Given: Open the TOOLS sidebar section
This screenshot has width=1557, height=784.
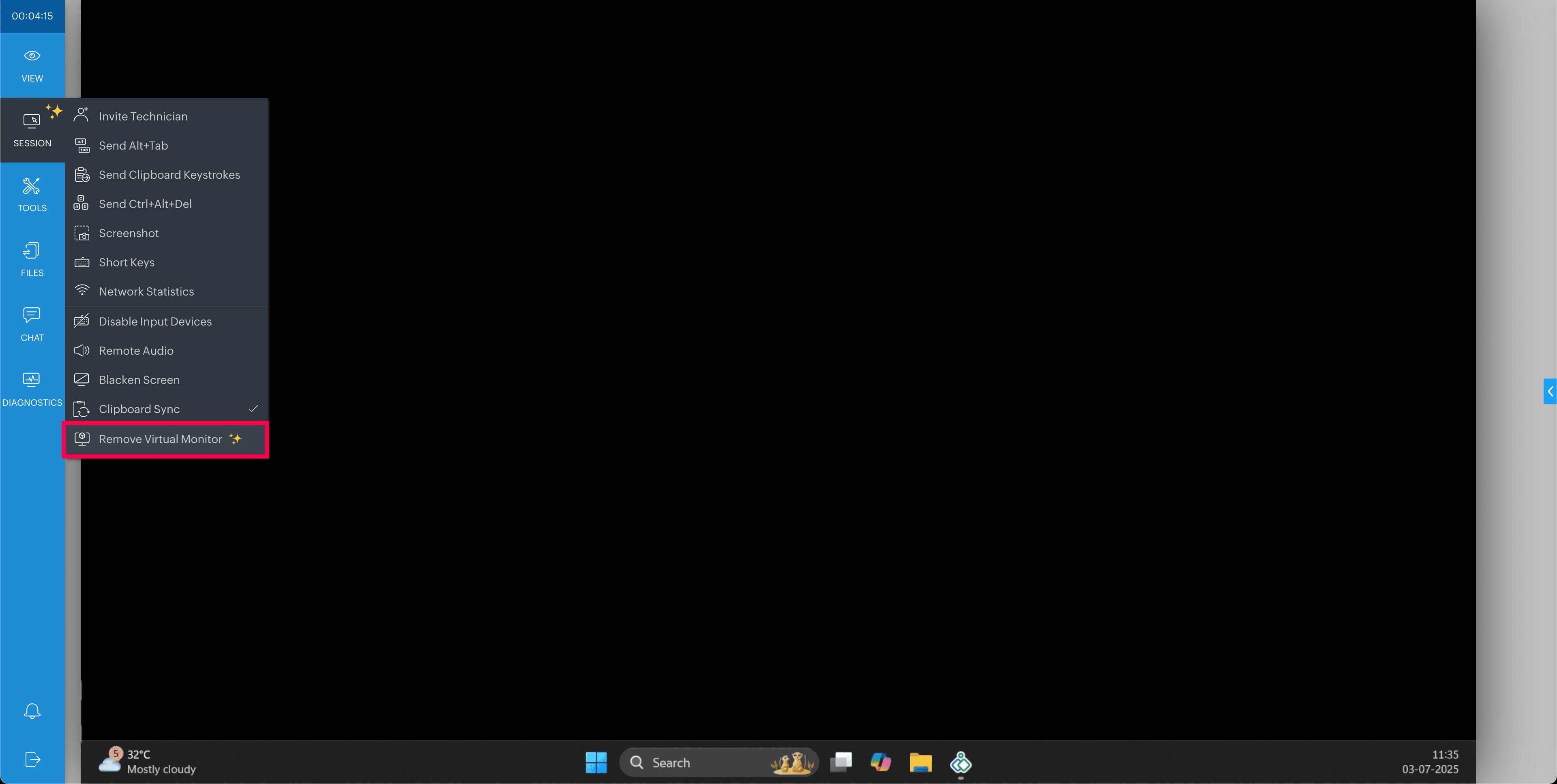Looking at the screenshot, I should (32, 195).
